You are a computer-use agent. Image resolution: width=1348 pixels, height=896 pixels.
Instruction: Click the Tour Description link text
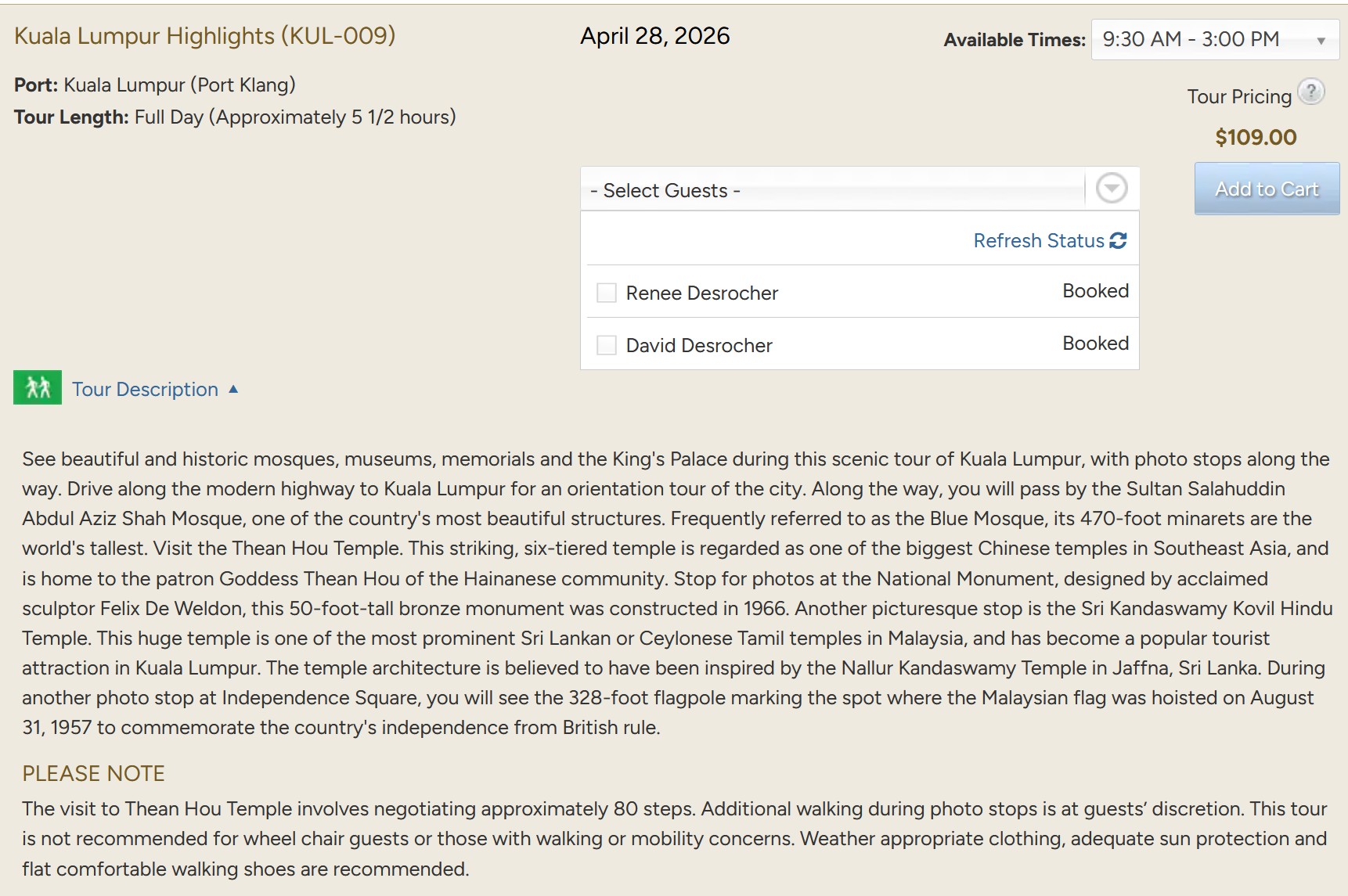(x=145, y=390)
